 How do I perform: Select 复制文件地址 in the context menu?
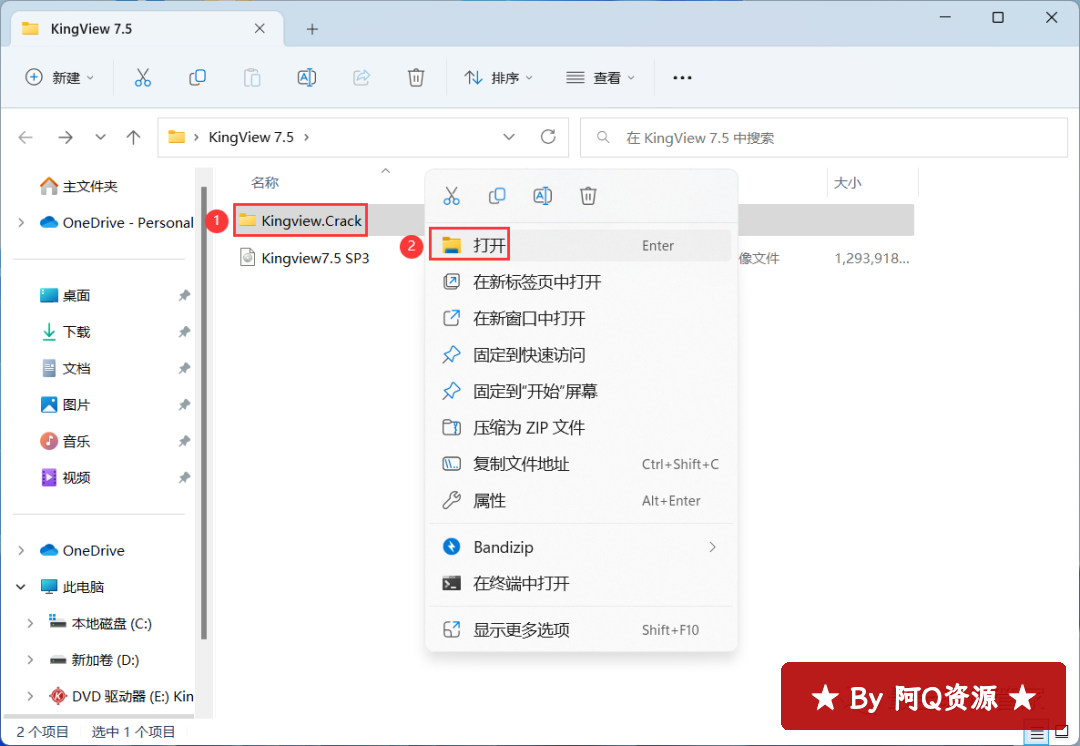(580, 464)
